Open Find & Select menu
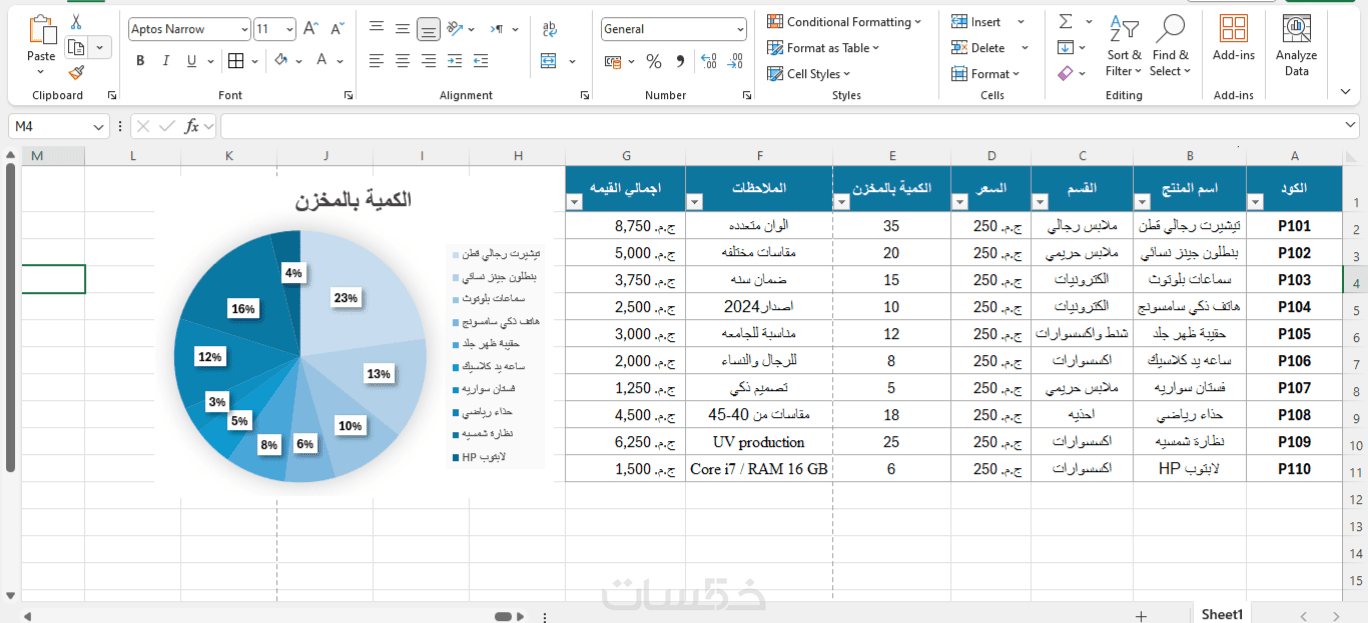 (1170, 46)
